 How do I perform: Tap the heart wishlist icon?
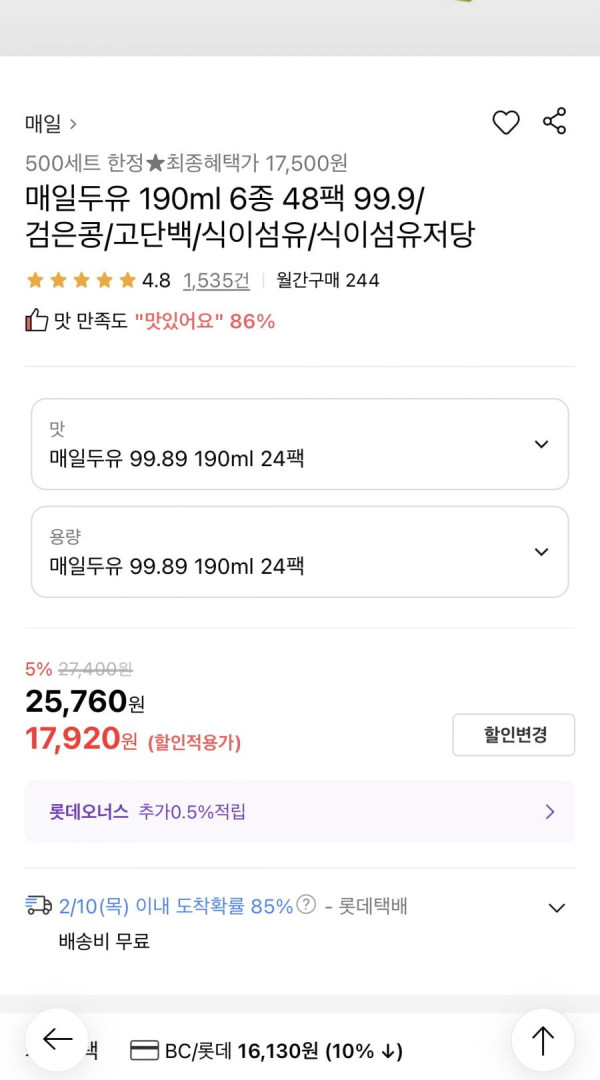(506, 123)
